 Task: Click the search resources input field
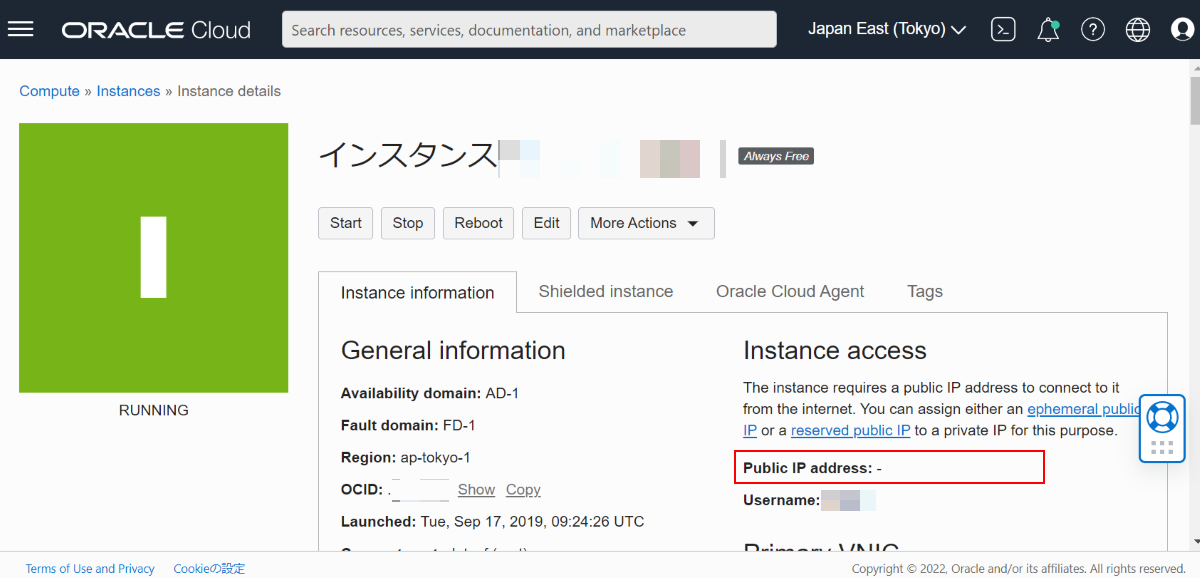[529, 30]
